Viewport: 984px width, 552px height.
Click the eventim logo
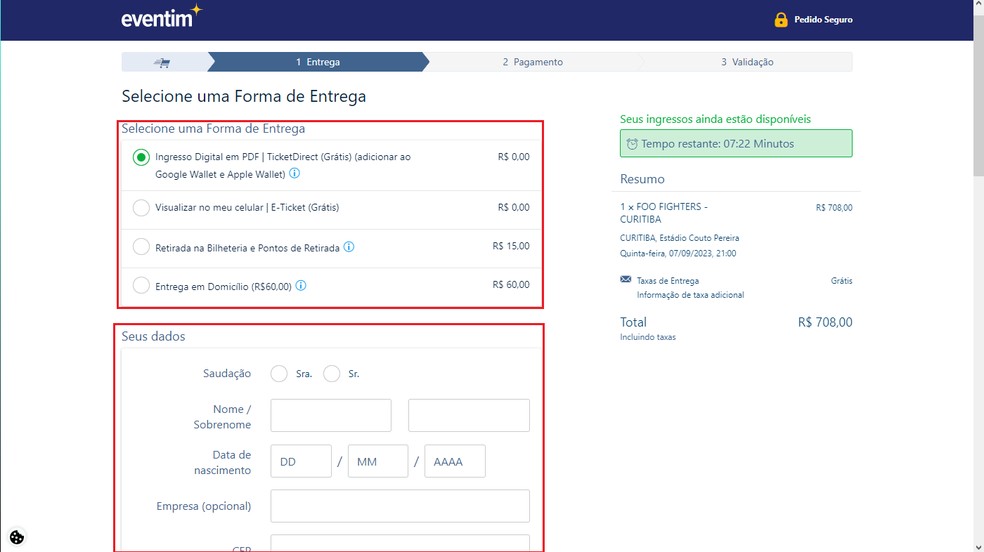pos(162,17)
